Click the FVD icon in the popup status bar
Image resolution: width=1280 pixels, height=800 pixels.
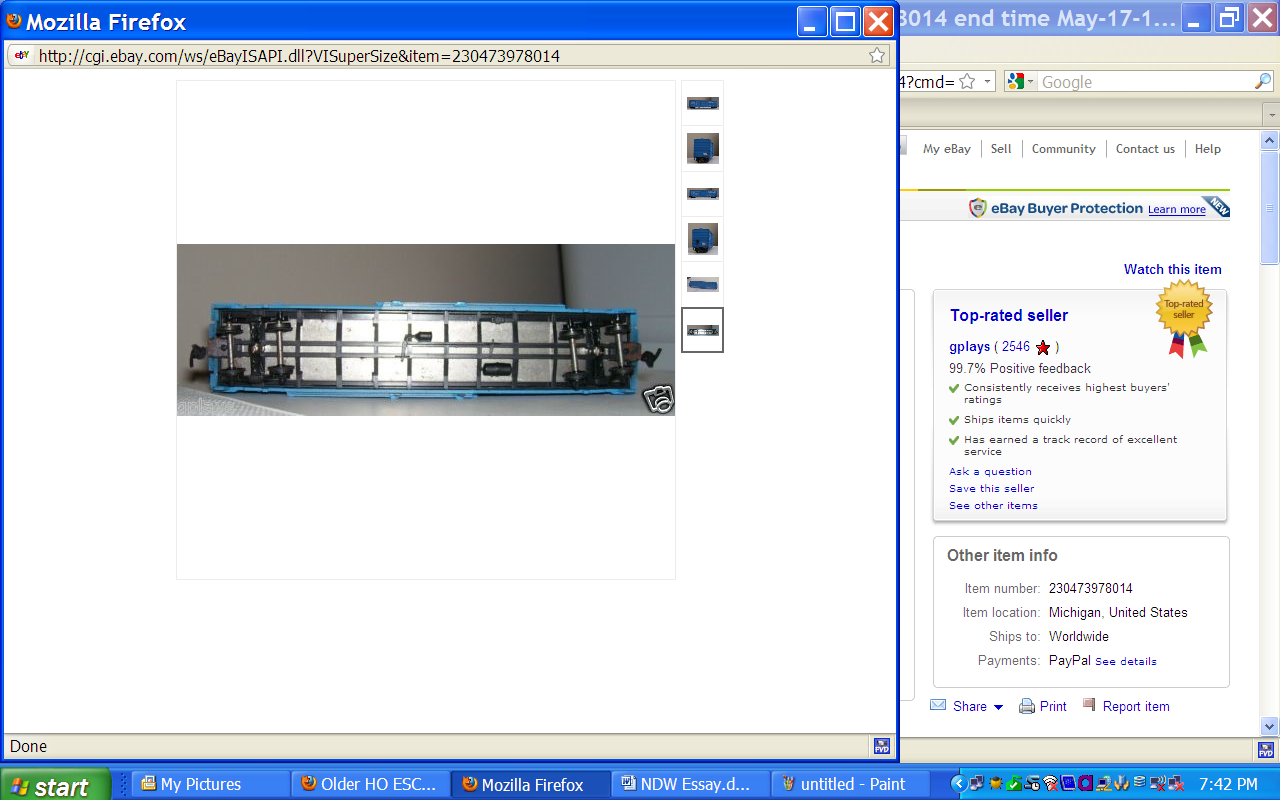[x=881, y=746]
